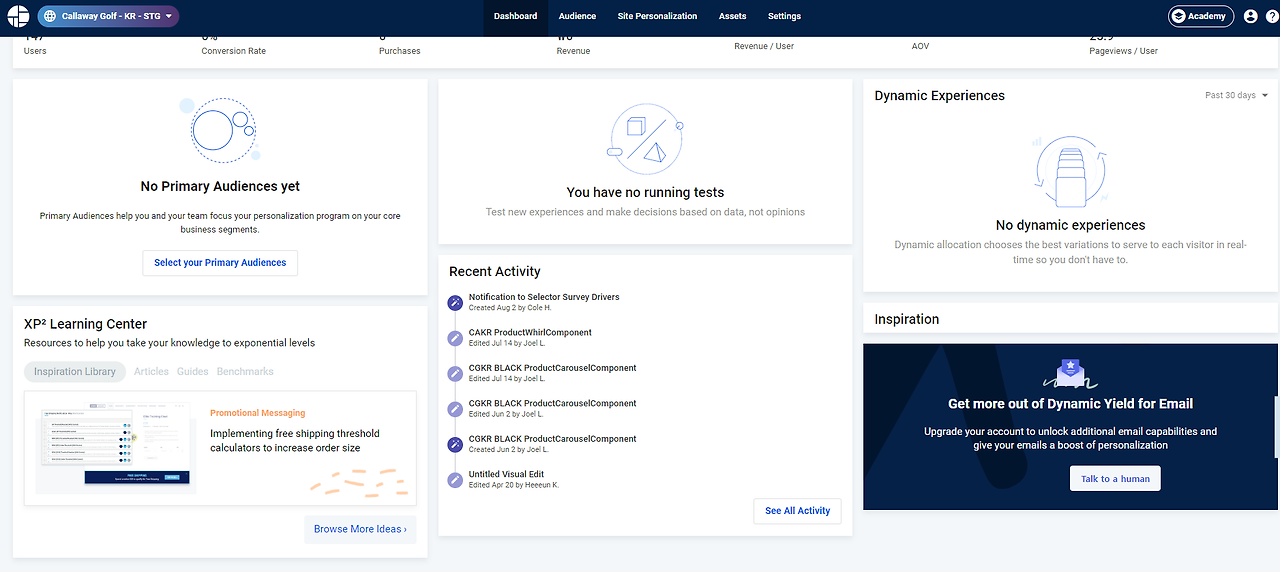Click "Get more out of Dynamic Yield for Email"
Viewport: 1280px width, 572px height.
pos(1071,404)
